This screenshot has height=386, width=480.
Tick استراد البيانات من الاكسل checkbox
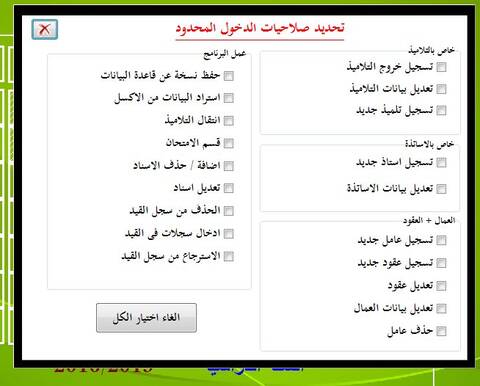[x=229, y=98]
